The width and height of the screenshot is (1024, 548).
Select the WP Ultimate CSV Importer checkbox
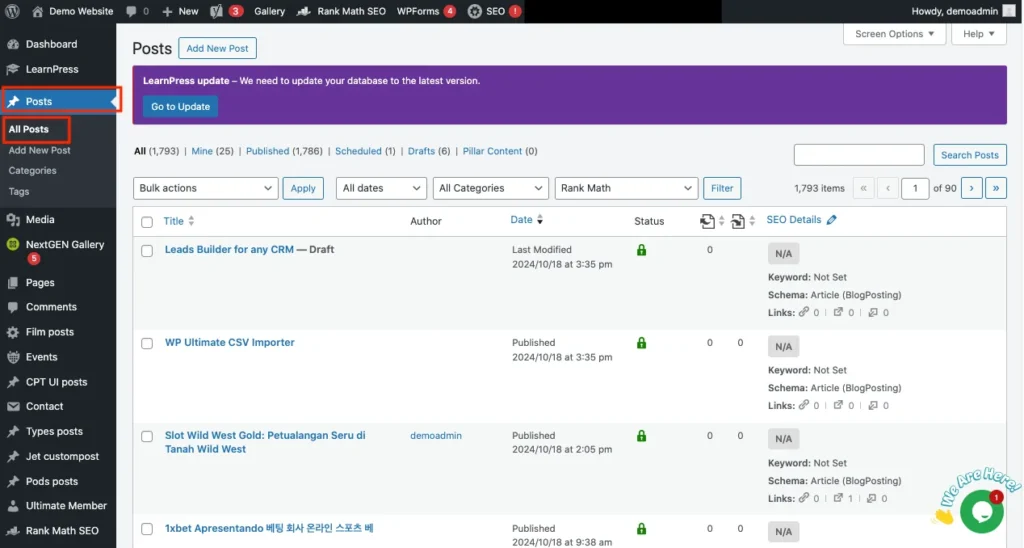pos(147,343)
